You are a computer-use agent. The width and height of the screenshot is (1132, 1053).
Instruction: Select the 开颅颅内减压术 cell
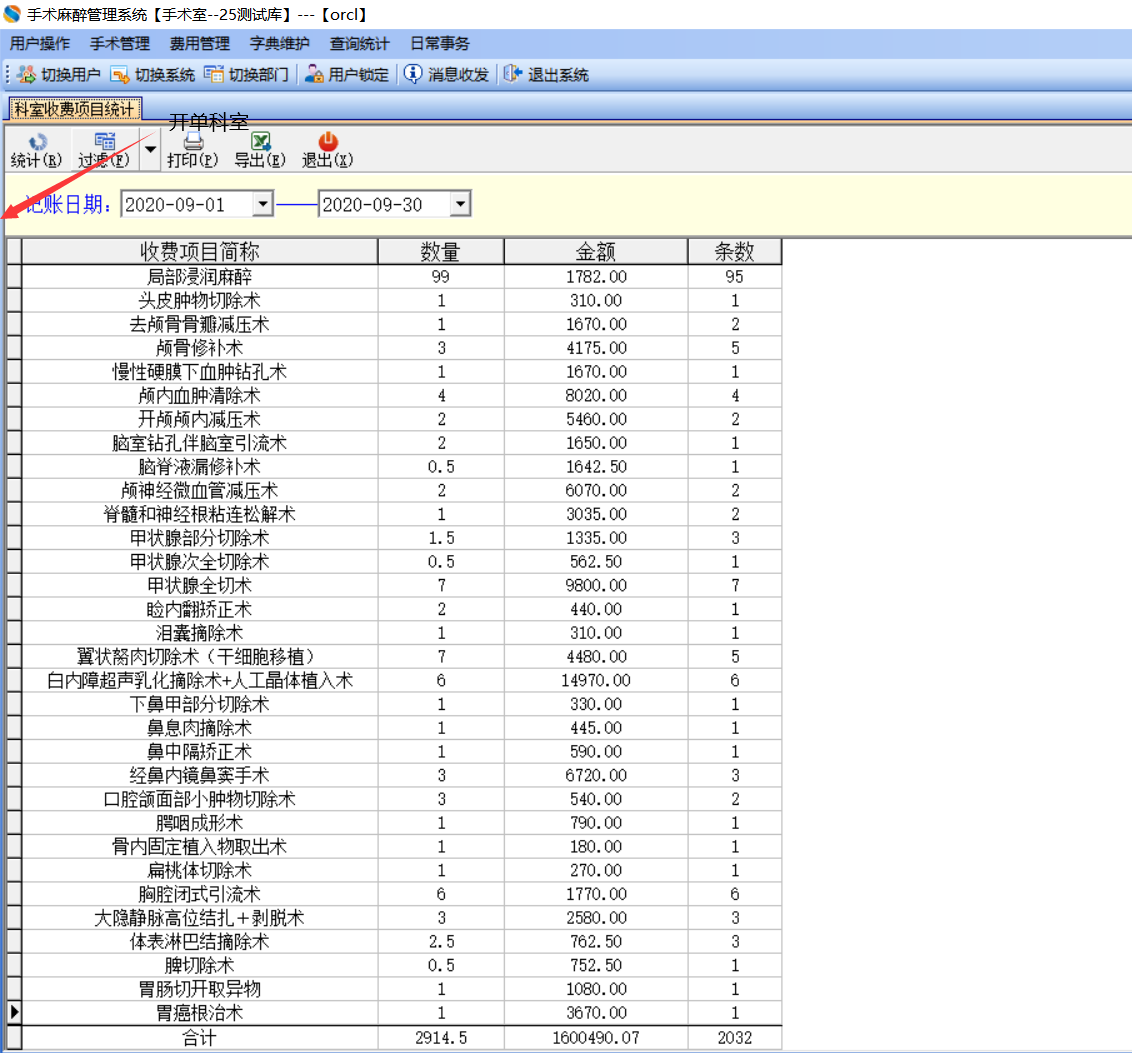point(200,419)
